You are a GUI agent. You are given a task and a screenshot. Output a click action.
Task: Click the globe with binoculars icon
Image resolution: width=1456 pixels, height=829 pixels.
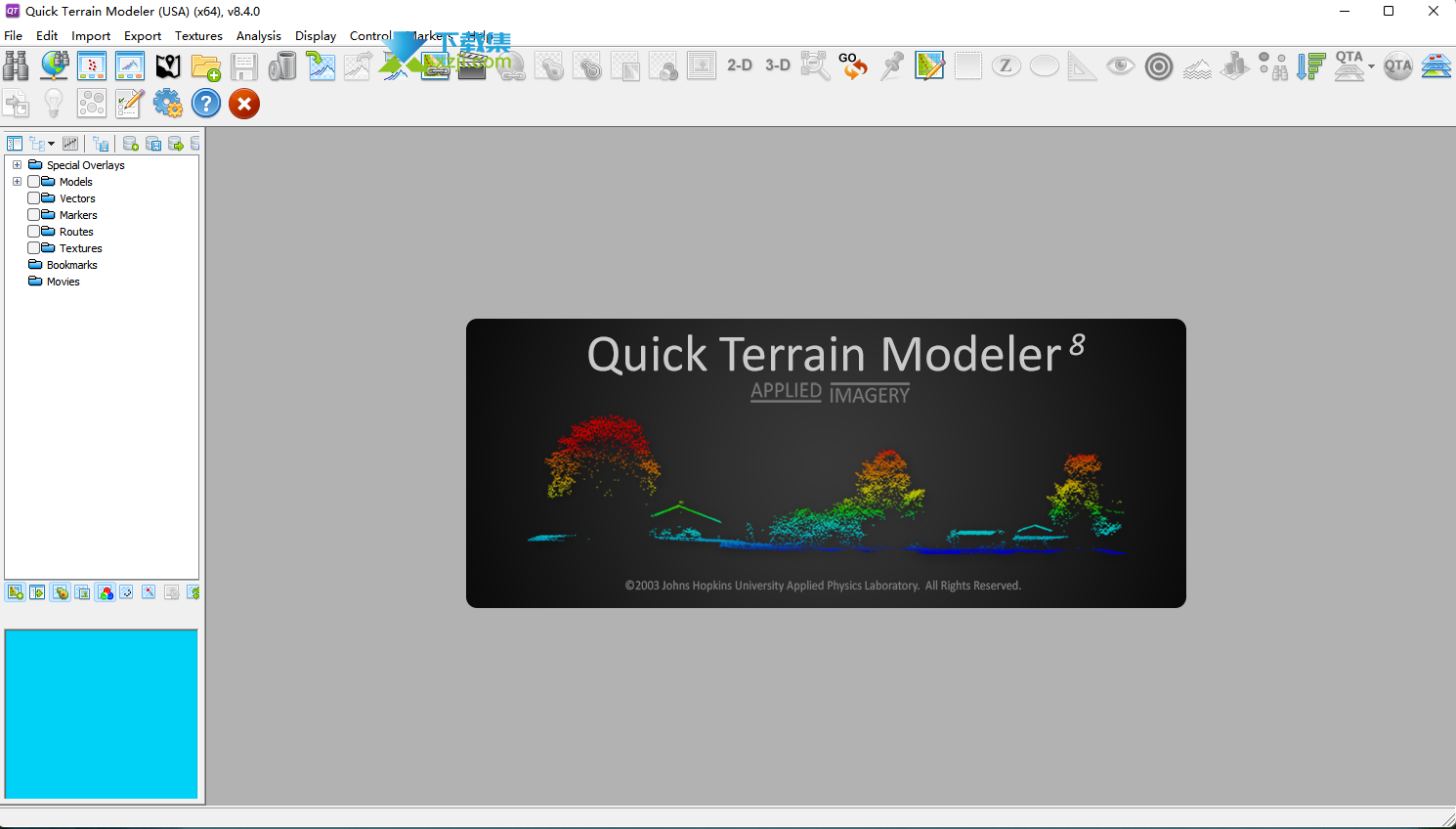(55, 65)
